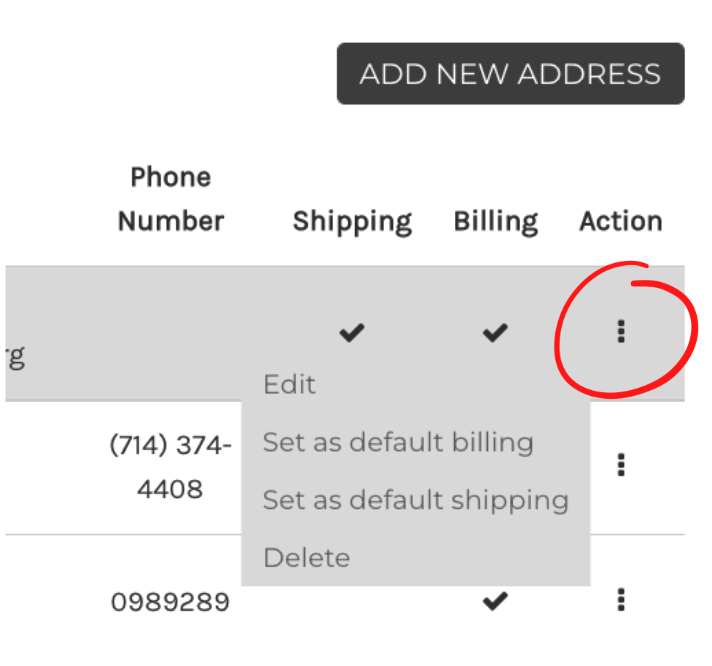
Task: Click the phone number 0989289
Action: [170, 602]
